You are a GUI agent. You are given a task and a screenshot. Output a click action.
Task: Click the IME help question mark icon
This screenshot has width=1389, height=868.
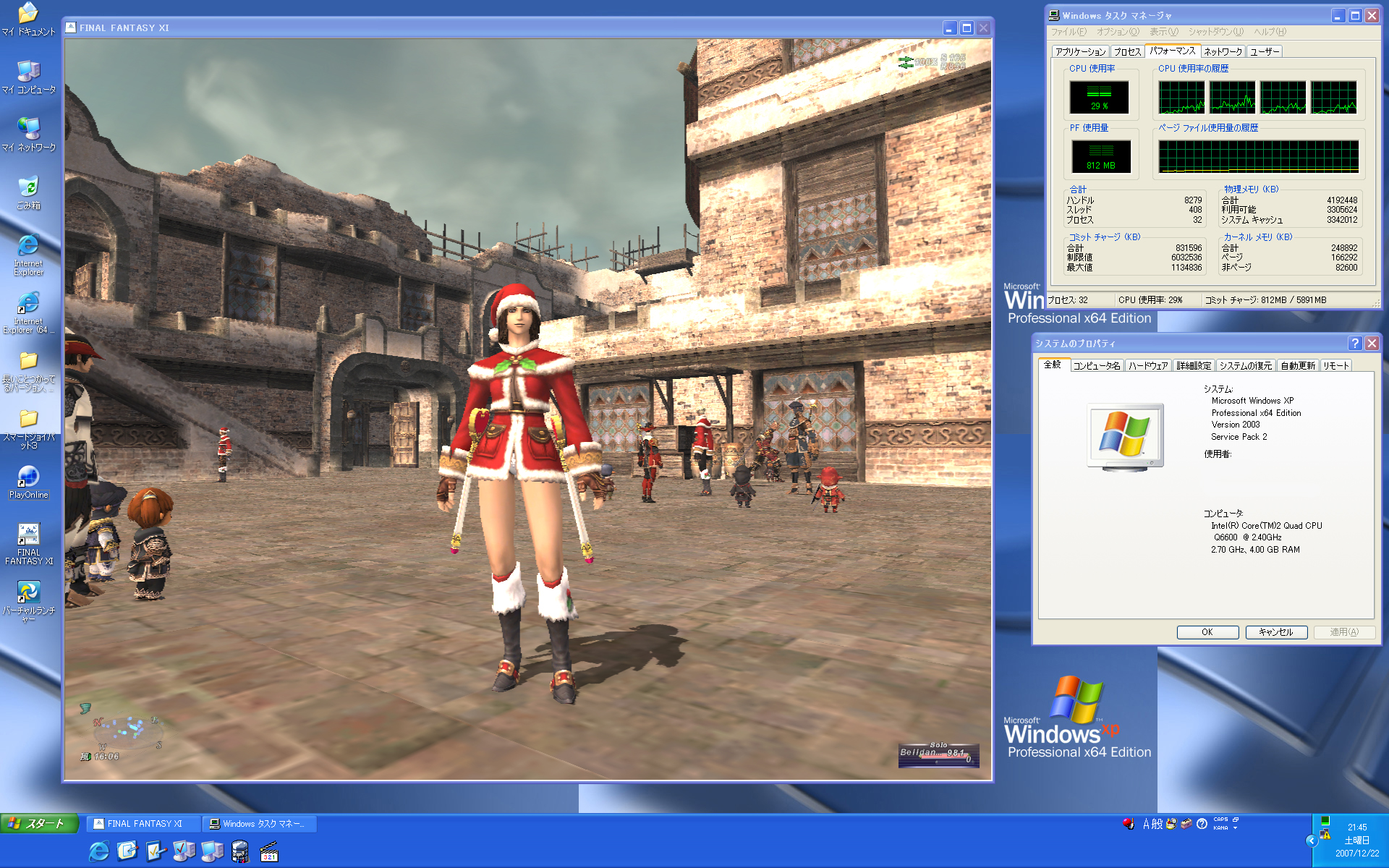[1202, 824]
